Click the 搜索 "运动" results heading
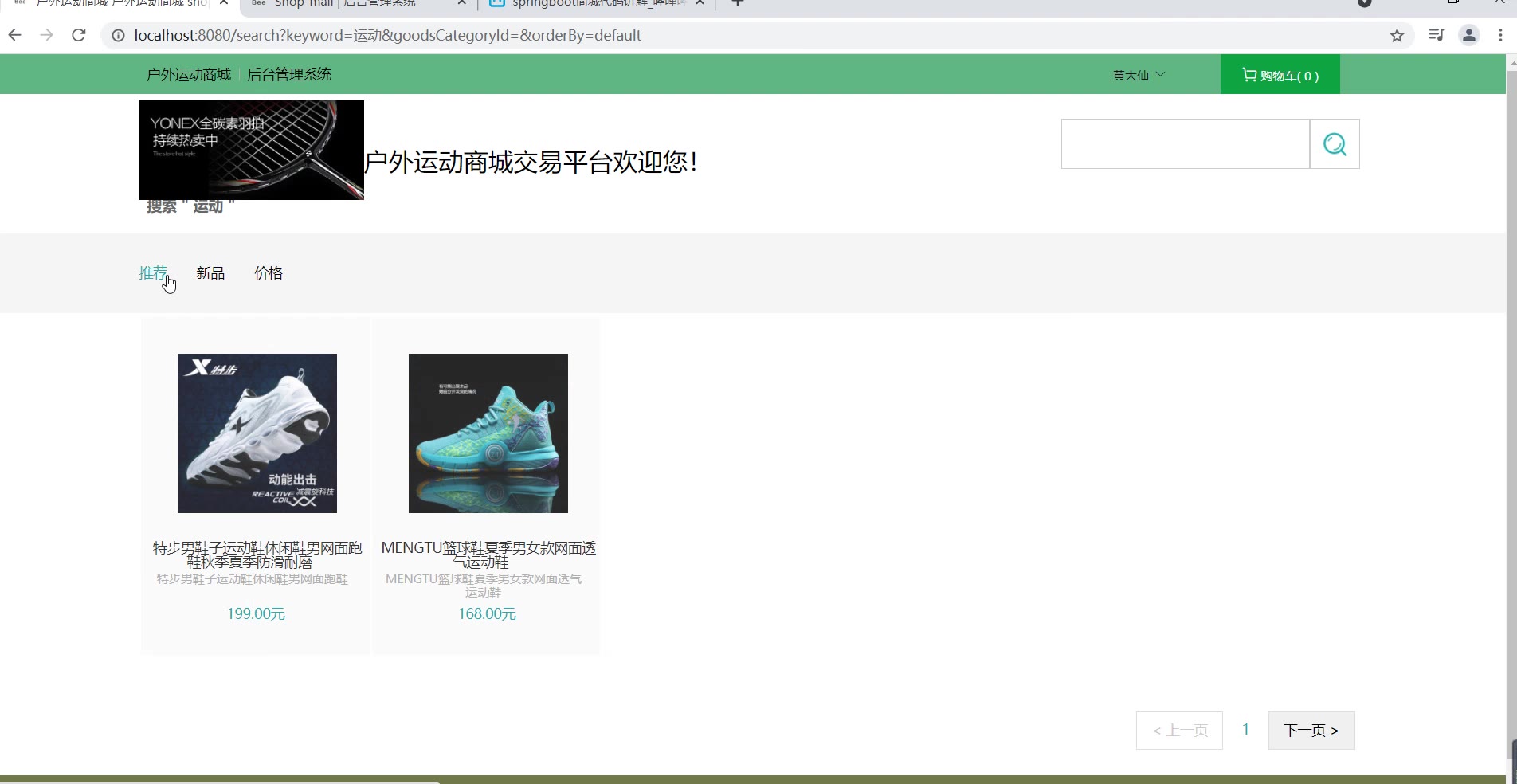Viewport: 1517px width, 784px height. pyautogui.click(x=190, y=207)
